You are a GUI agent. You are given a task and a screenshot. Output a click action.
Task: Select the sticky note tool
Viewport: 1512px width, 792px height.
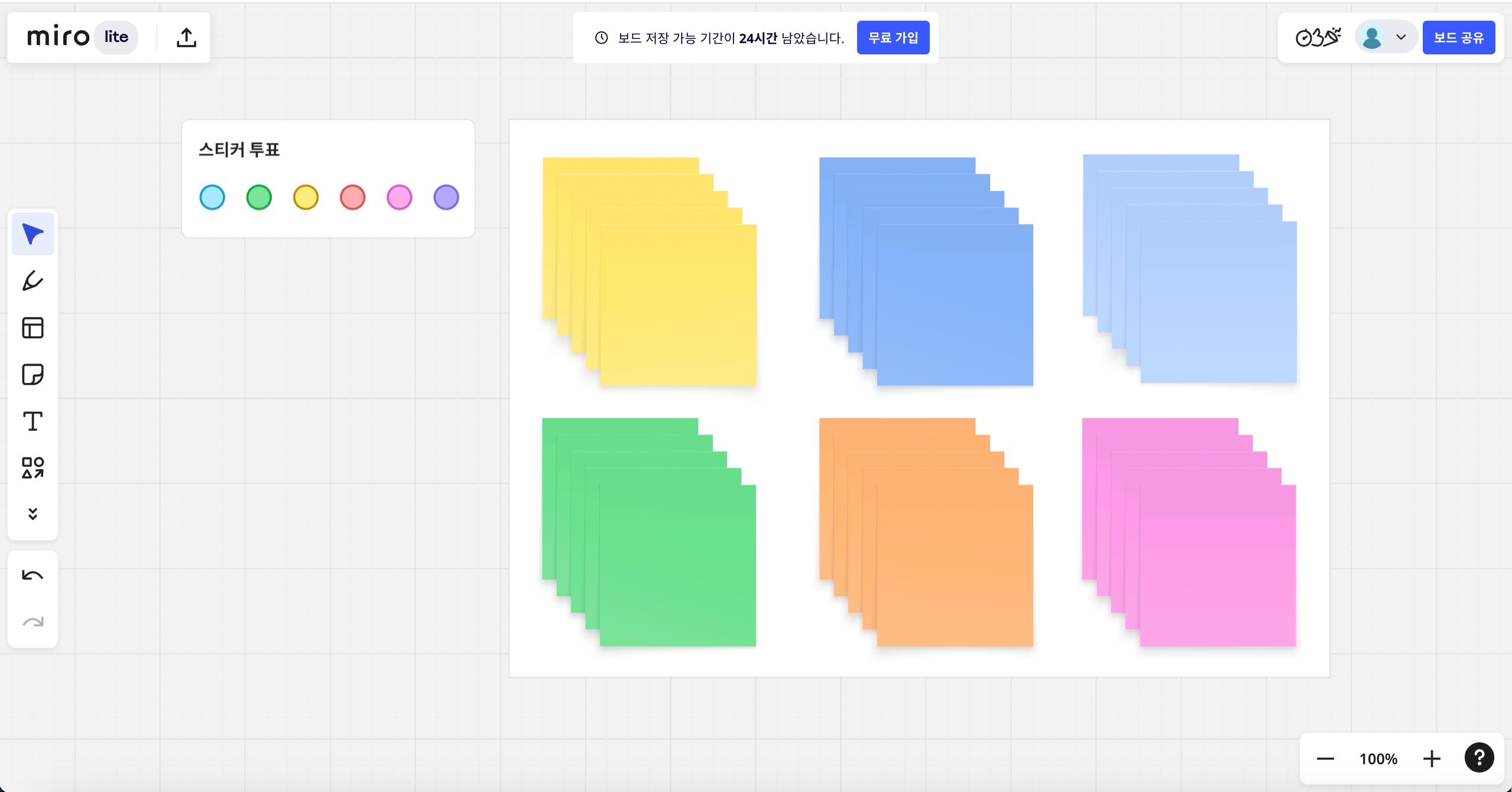click(33, 374)
